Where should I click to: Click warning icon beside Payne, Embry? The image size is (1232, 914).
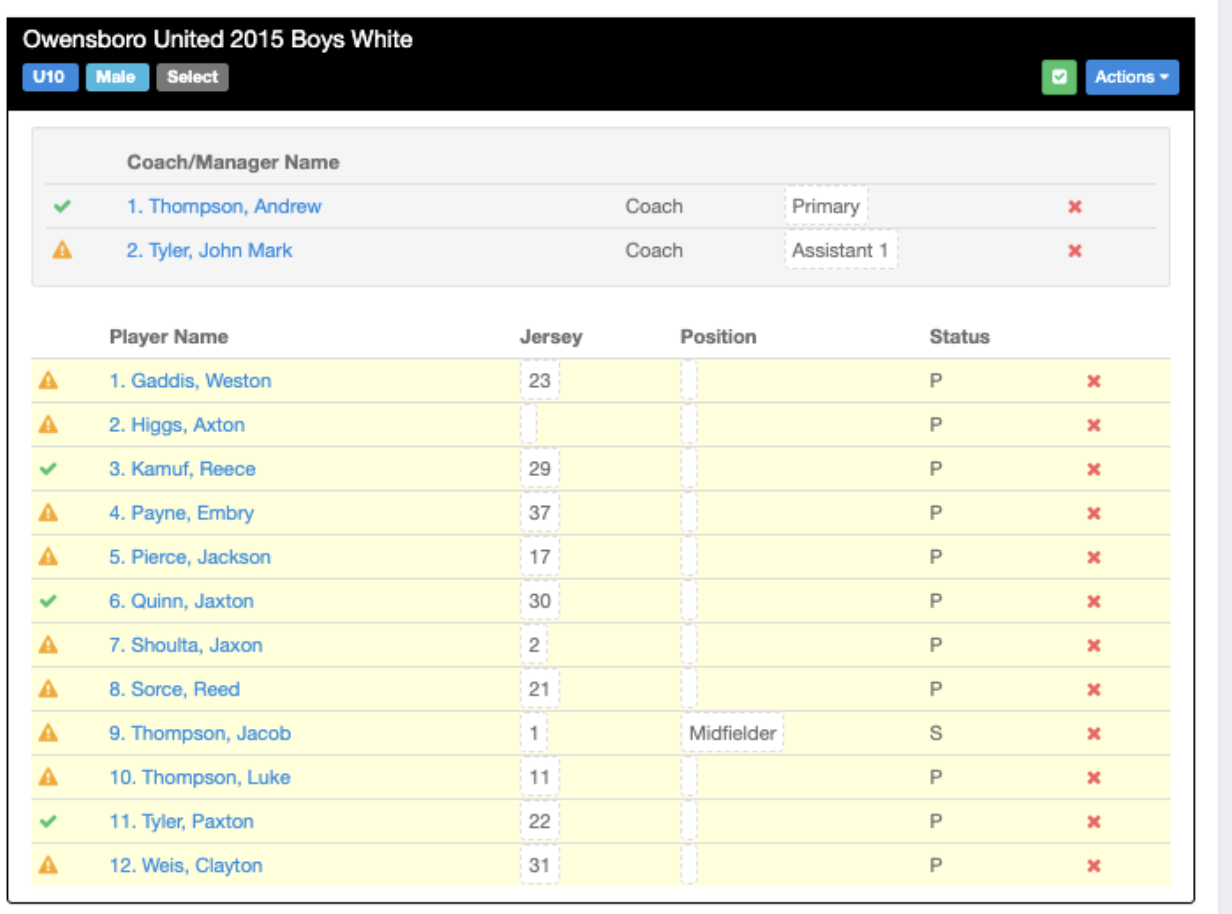pos(48,513)
